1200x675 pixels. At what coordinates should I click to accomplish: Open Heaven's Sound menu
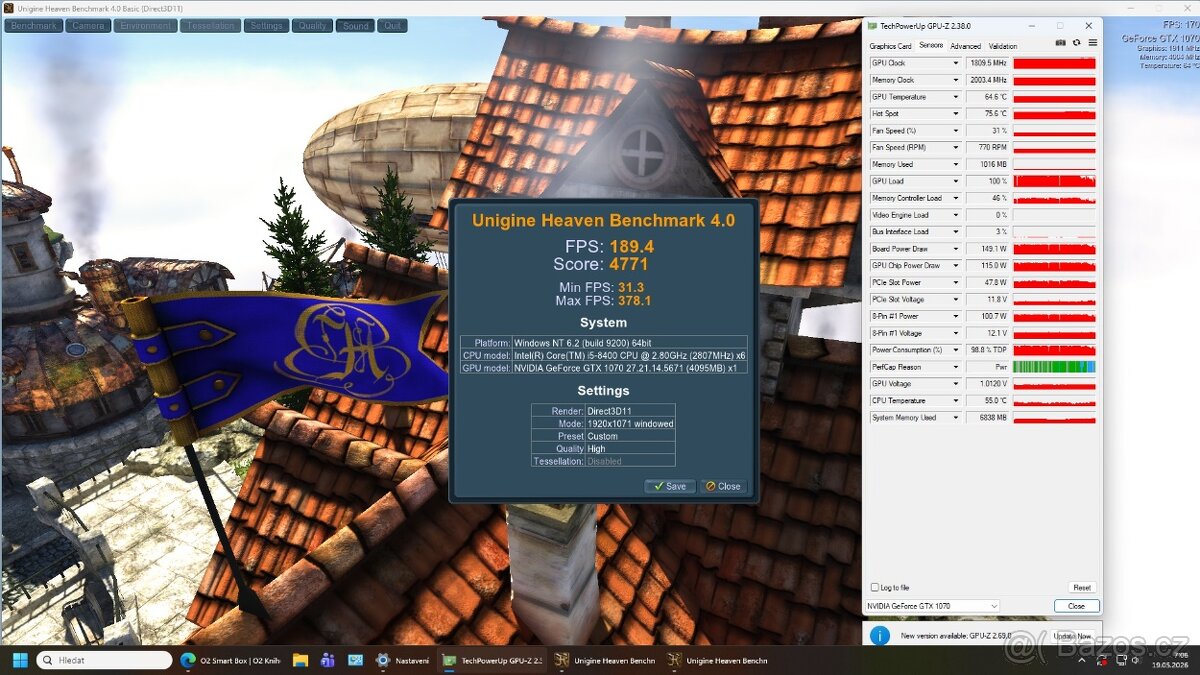pyautogui.click(x=355, y=26)
